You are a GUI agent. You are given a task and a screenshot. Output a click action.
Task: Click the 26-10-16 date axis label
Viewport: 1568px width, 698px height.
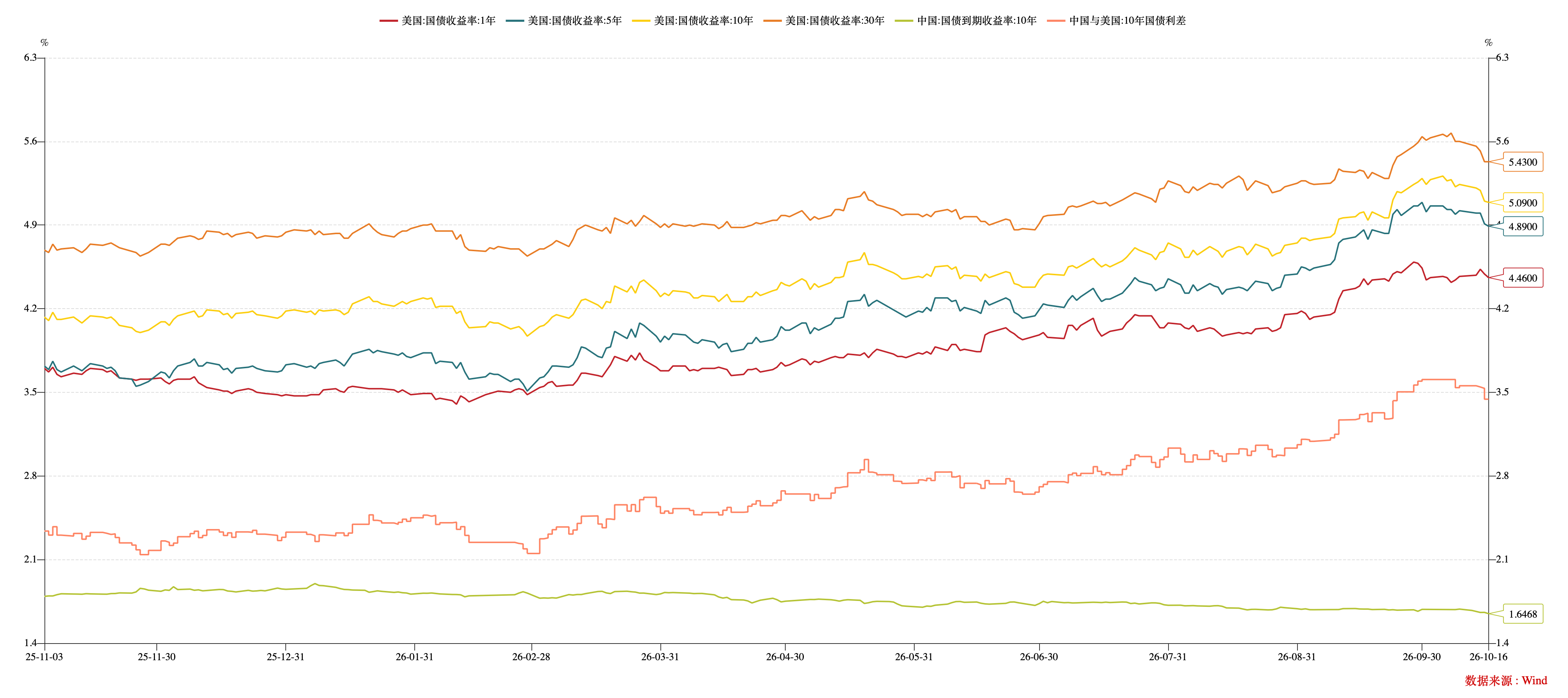1489,657
